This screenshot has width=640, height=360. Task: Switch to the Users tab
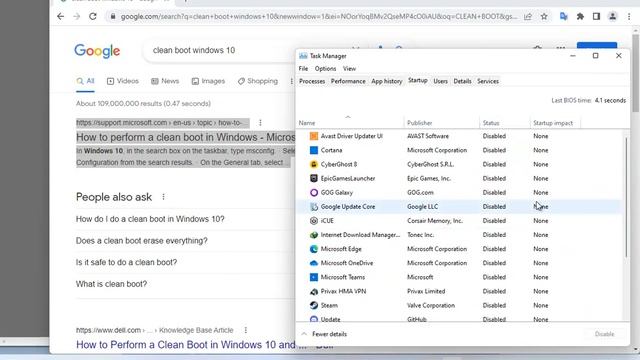click(x=440, y=81)
